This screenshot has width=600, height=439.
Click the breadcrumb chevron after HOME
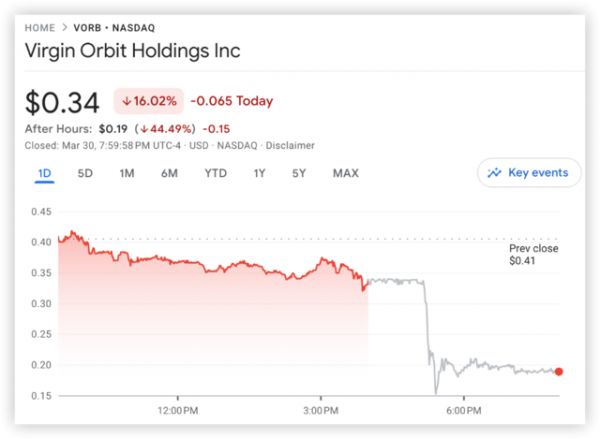click(64, 28)
